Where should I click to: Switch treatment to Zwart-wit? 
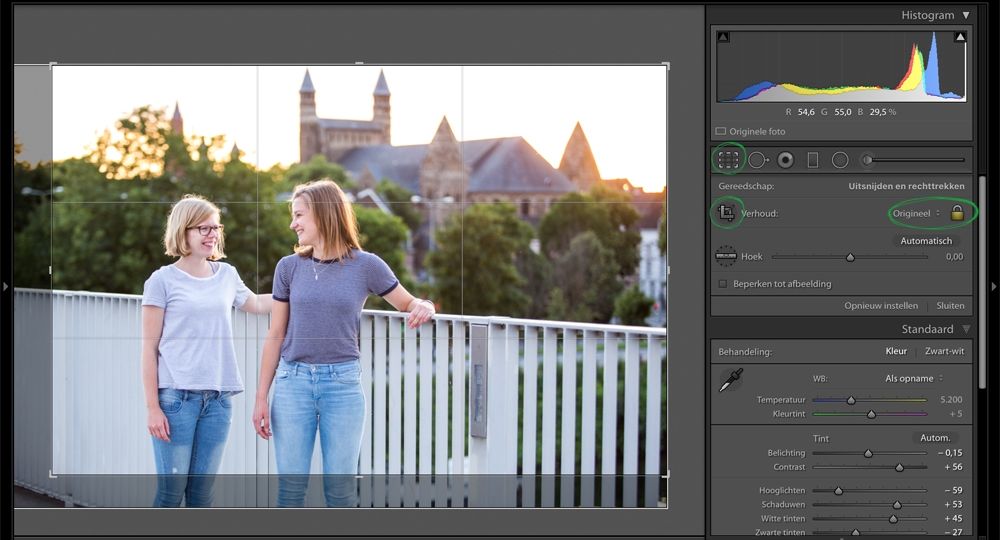tap(944, 351)
